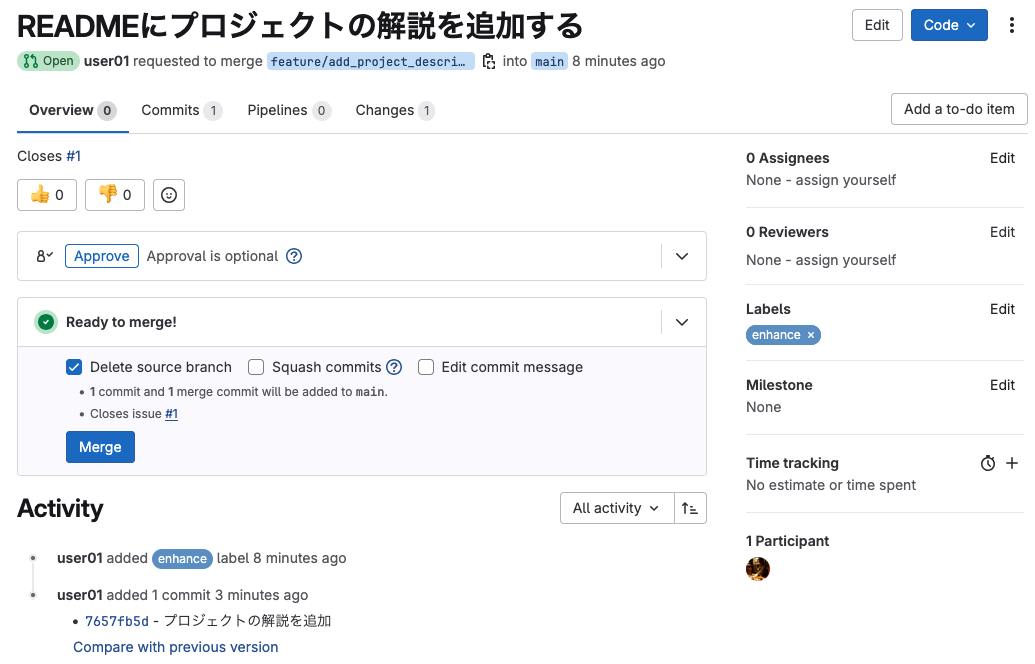Copy the source branch name icon
Image resolution: width=1035 pixels, height=664 pixels.
pos(489,61)
